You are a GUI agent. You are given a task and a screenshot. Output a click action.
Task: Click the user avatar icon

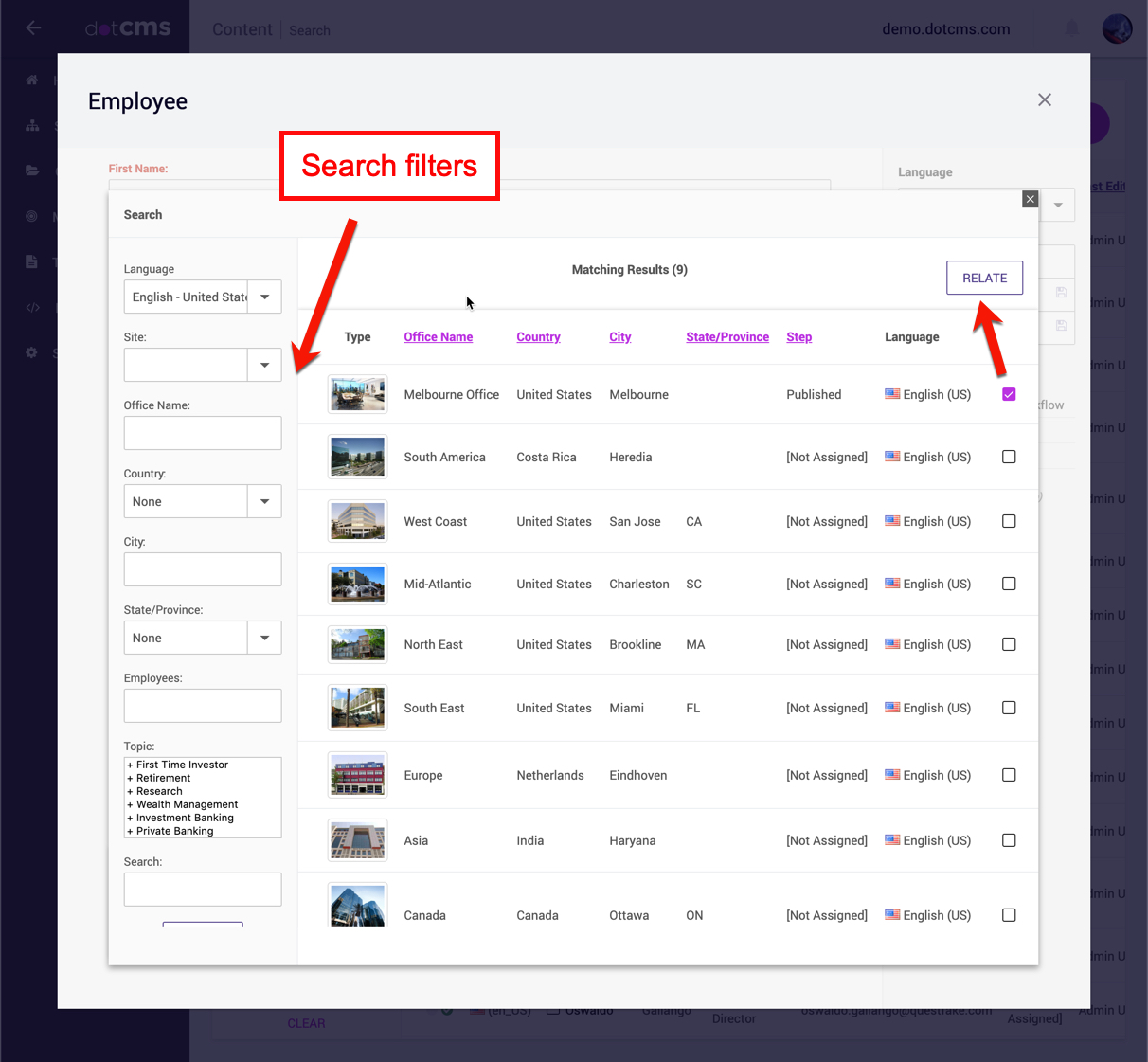pos(1117,28)
